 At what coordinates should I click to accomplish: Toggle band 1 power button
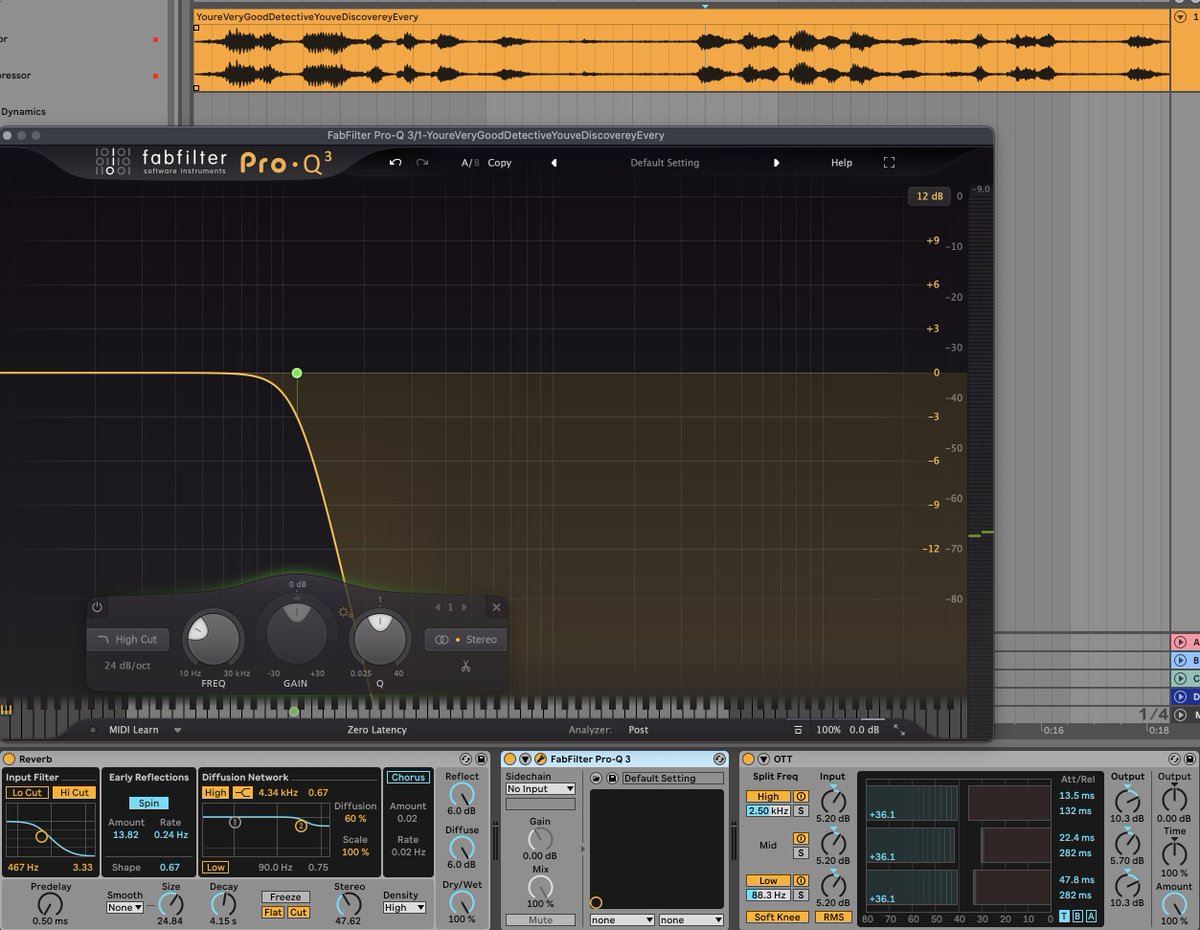[x=97, y=607]
